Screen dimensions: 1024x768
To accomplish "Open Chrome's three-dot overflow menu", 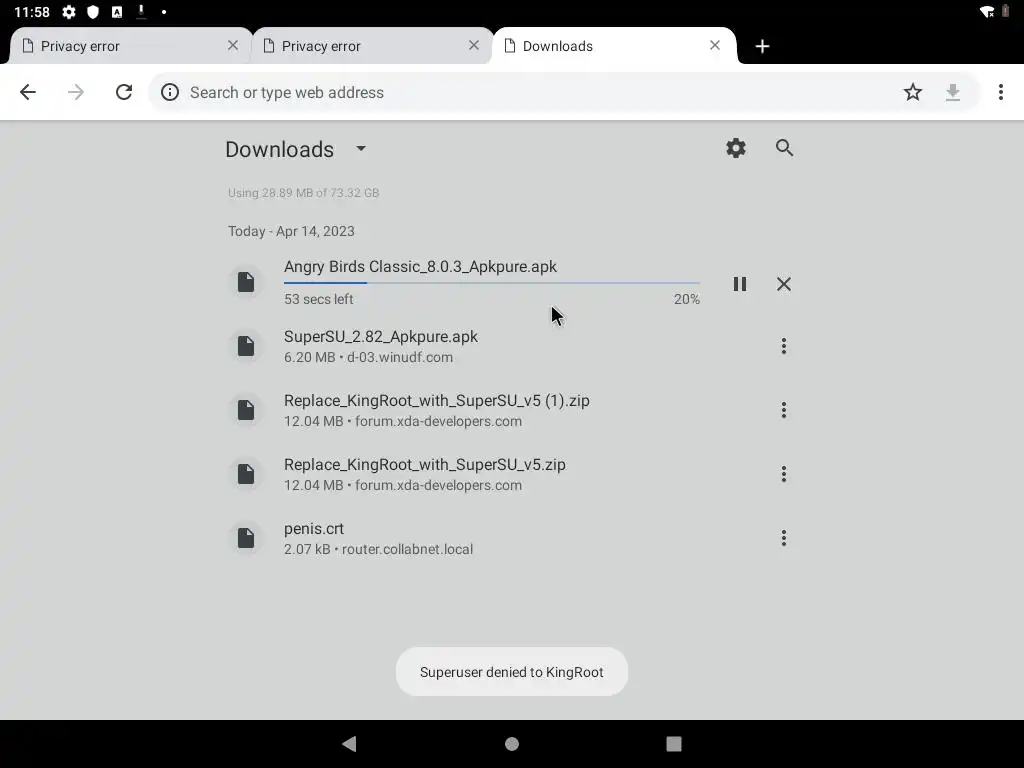I will 1000,92.
